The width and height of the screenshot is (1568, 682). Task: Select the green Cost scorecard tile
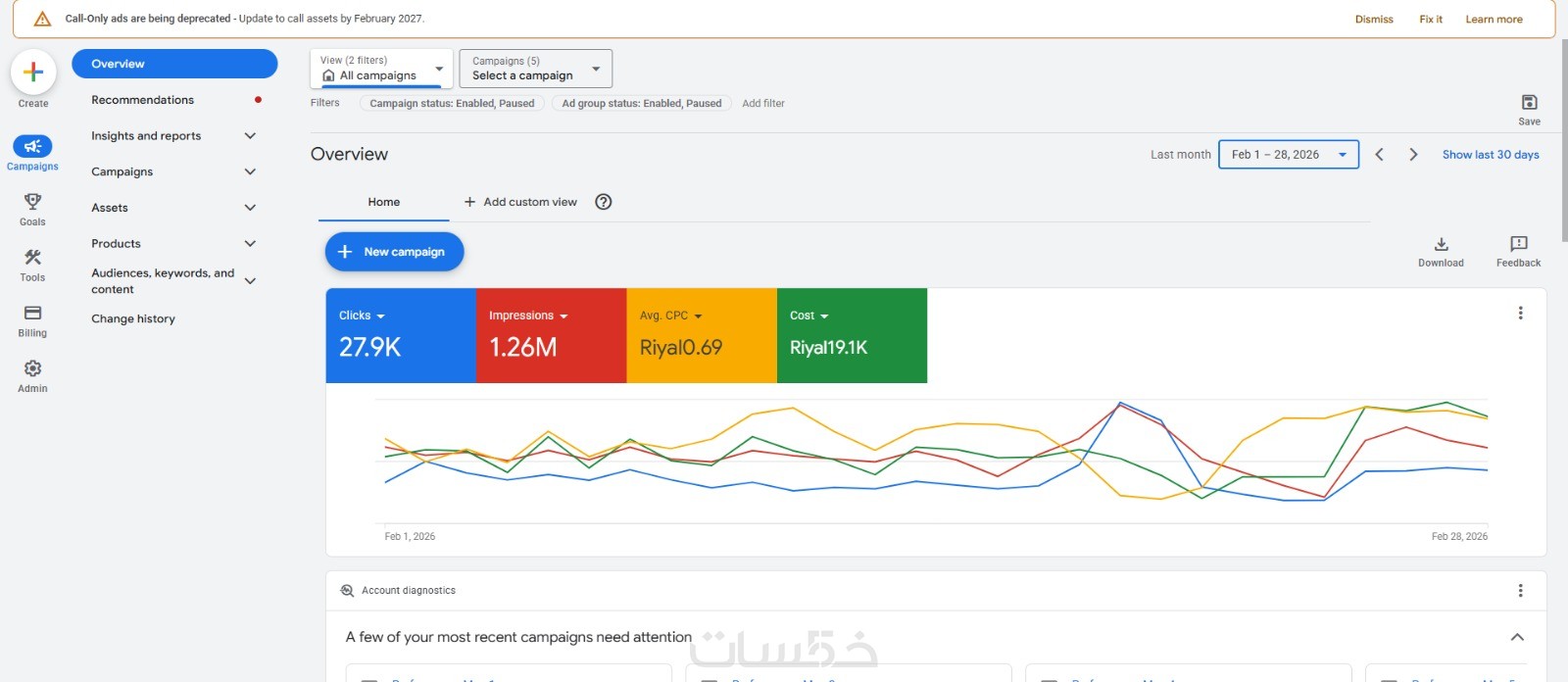[852, 335]
